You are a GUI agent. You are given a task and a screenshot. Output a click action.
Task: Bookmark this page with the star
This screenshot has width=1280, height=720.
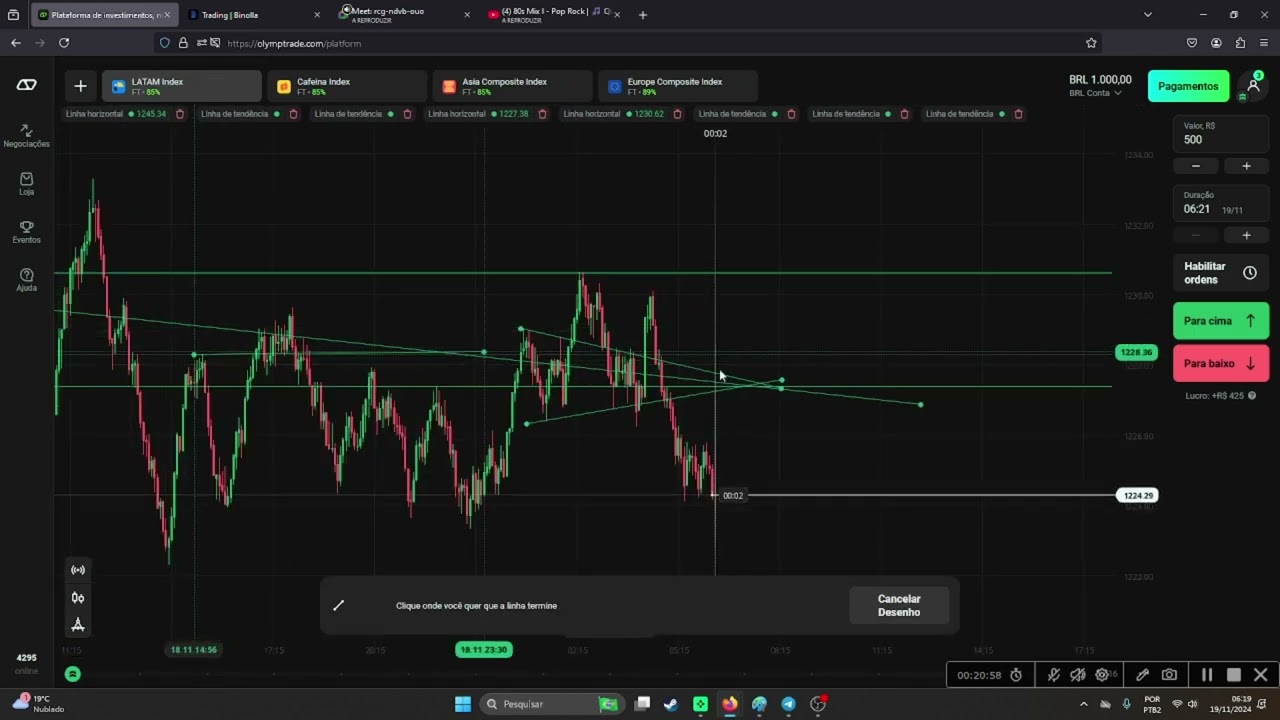point(1091,43)
